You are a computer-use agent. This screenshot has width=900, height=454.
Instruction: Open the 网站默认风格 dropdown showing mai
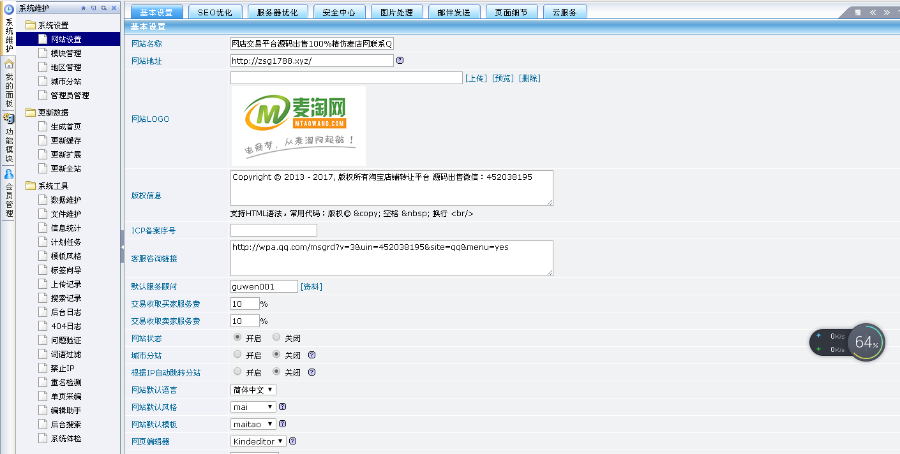(x=253, y=407)
